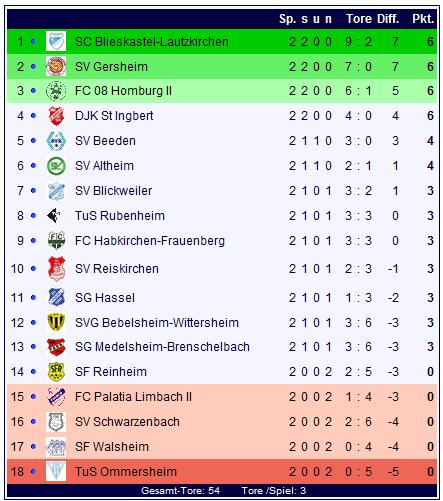Click the DJK St Ingbert red crest
The height and width of the screenshot is (501, 443).
point(56,116)
